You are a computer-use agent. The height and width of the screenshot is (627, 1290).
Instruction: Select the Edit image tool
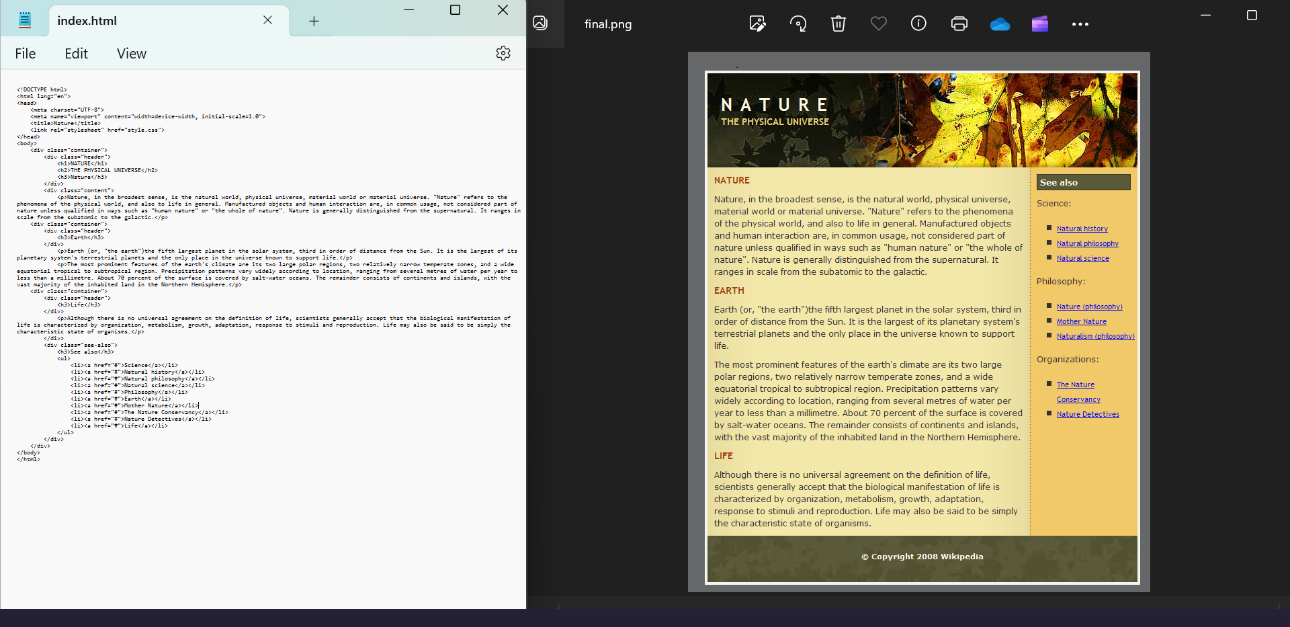(x=757, y=22)
